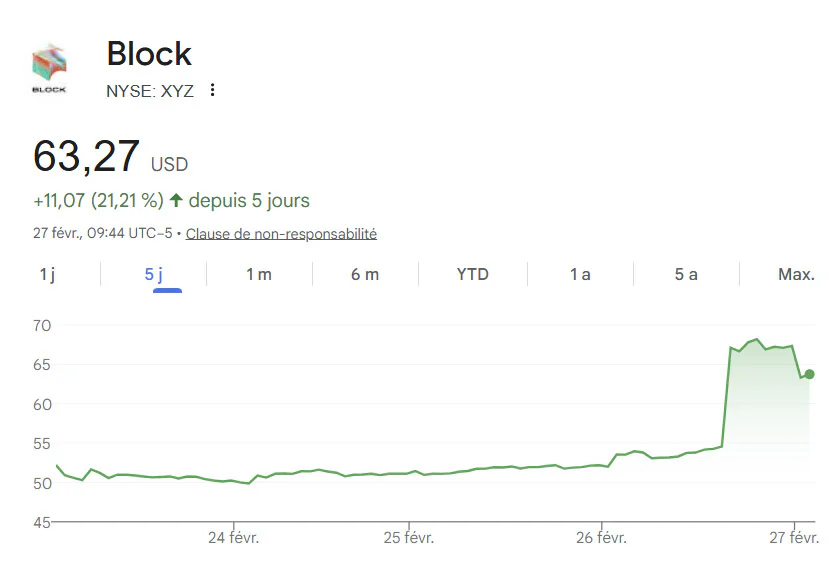Click the Block company logo

pos(49,69)
